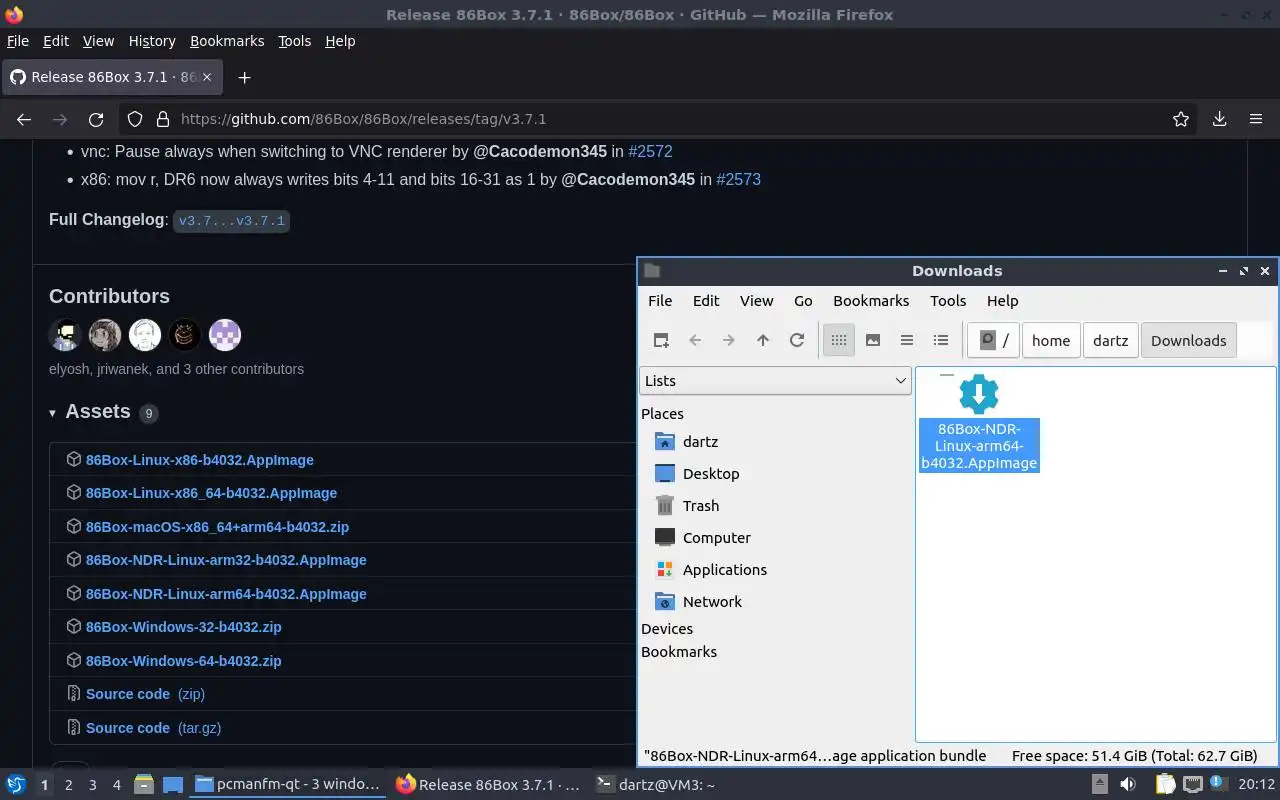Open pull request #2573 link

[x=738, y=180]
